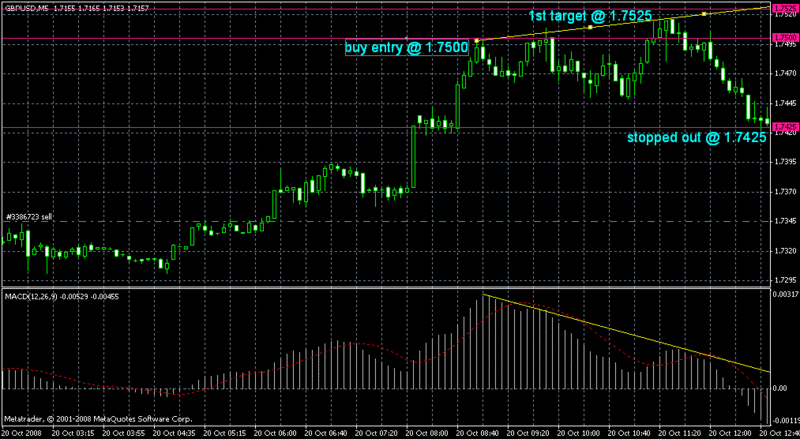
Task: Click the '20 Oct 08:40' time label
Action: click(478, 433)
